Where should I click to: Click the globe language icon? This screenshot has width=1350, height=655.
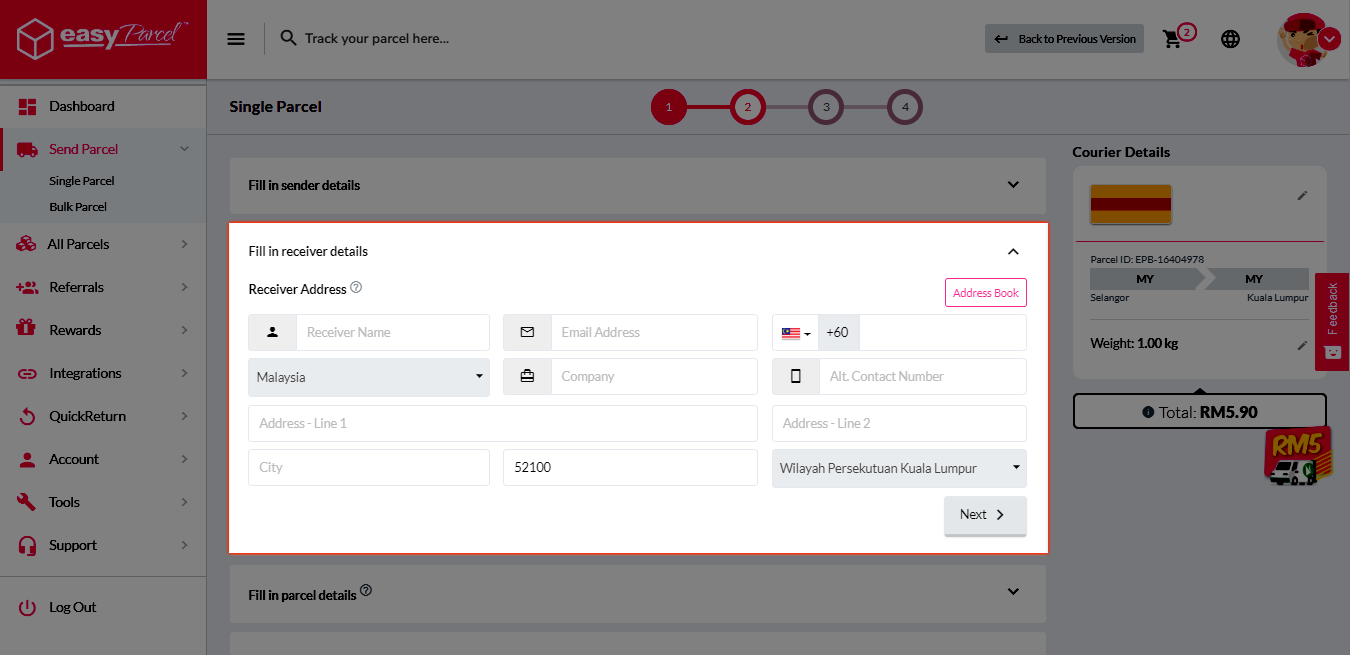pos(1231,39)
